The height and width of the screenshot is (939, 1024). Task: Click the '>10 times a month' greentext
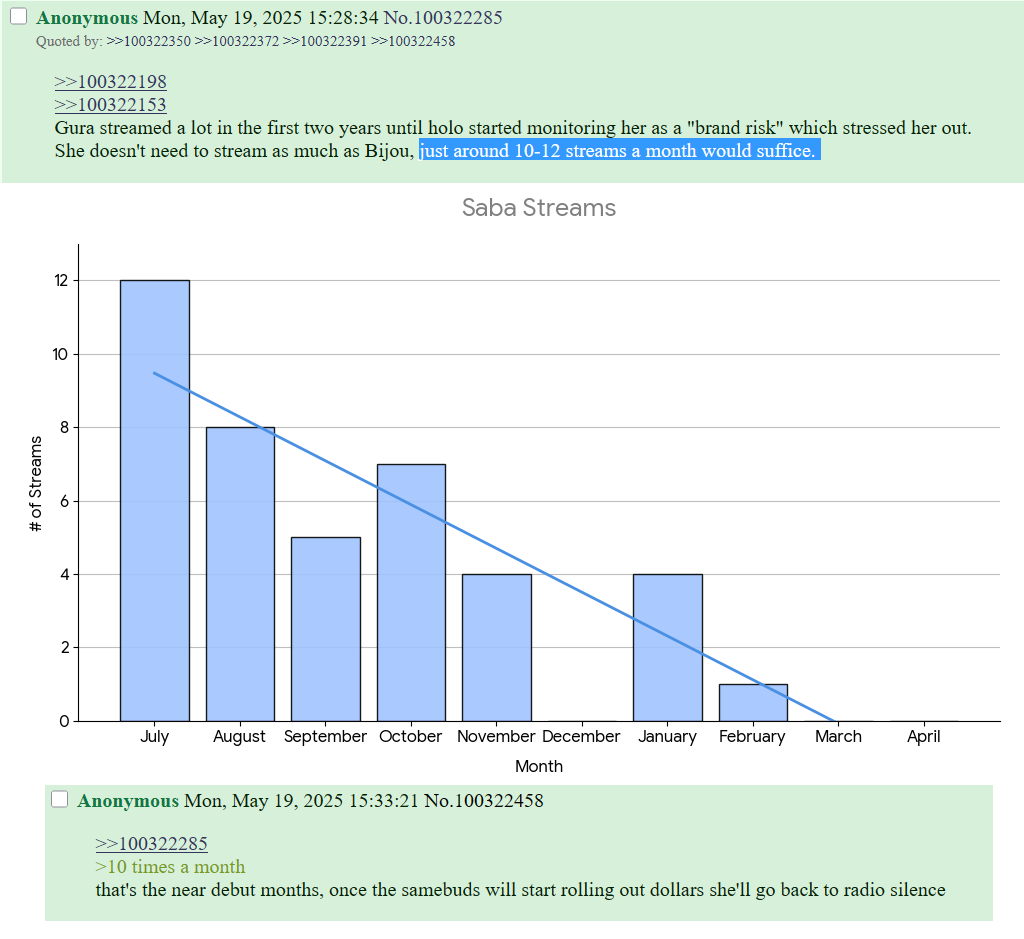pos(170,867)
